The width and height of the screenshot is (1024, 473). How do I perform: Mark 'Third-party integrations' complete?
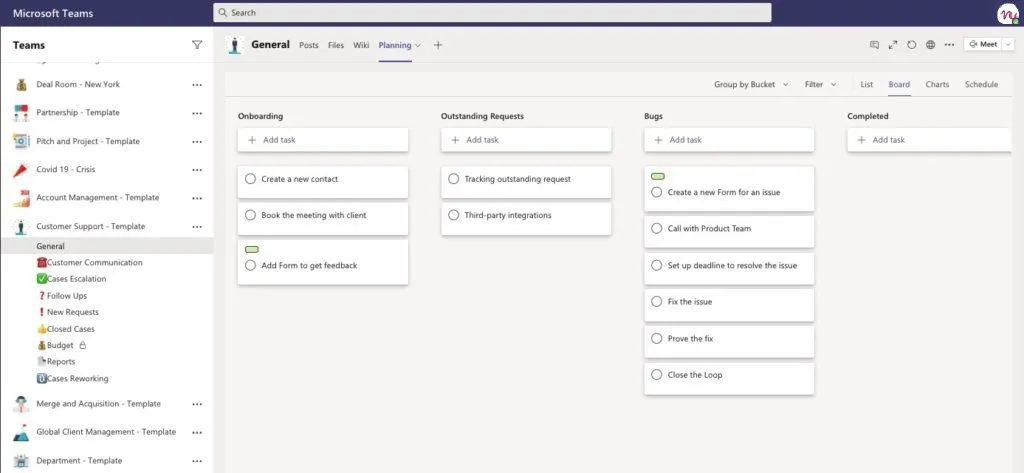point(453,215)
